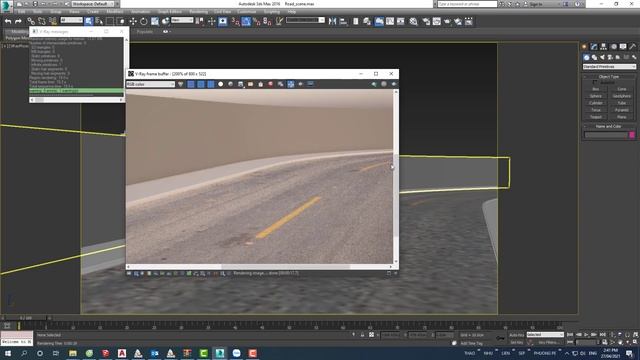The height and width of the screenshot is (360, 640).
Task: Click monochromatic mode icon in frame buffer
Action: [x=231, y=84]
